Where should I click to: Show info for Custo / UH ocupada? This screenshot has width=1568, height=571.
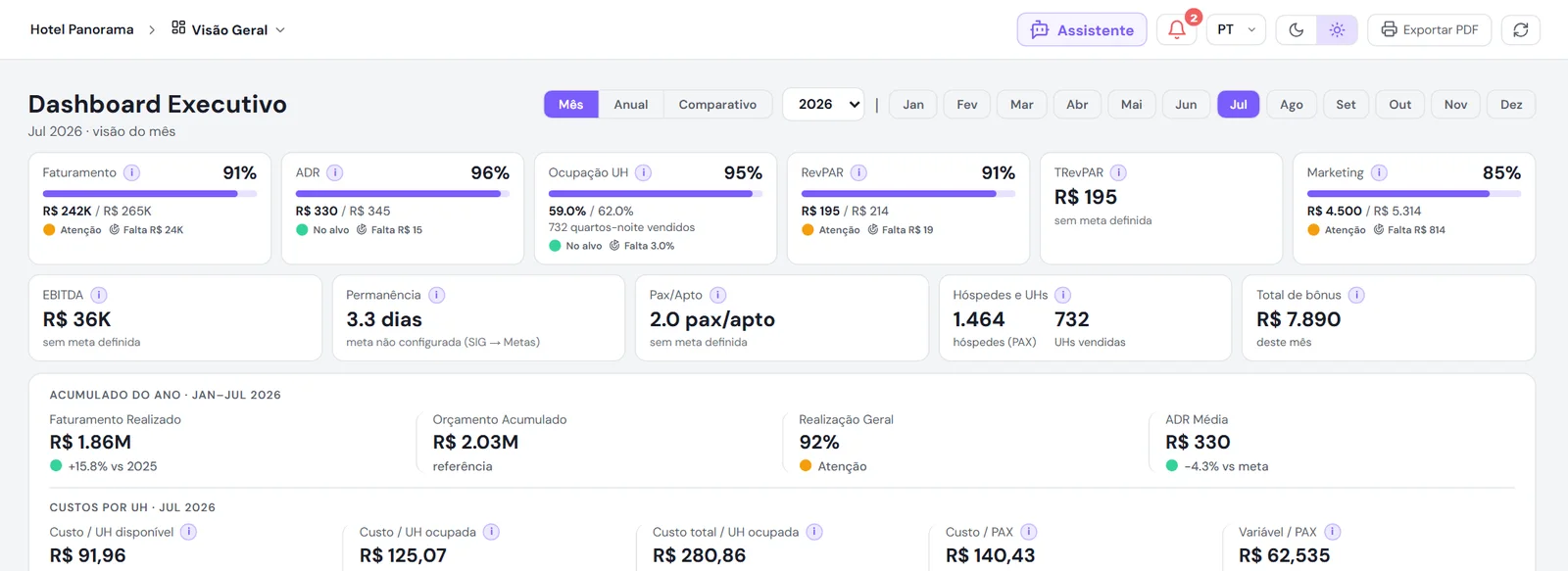pos(491,532)
